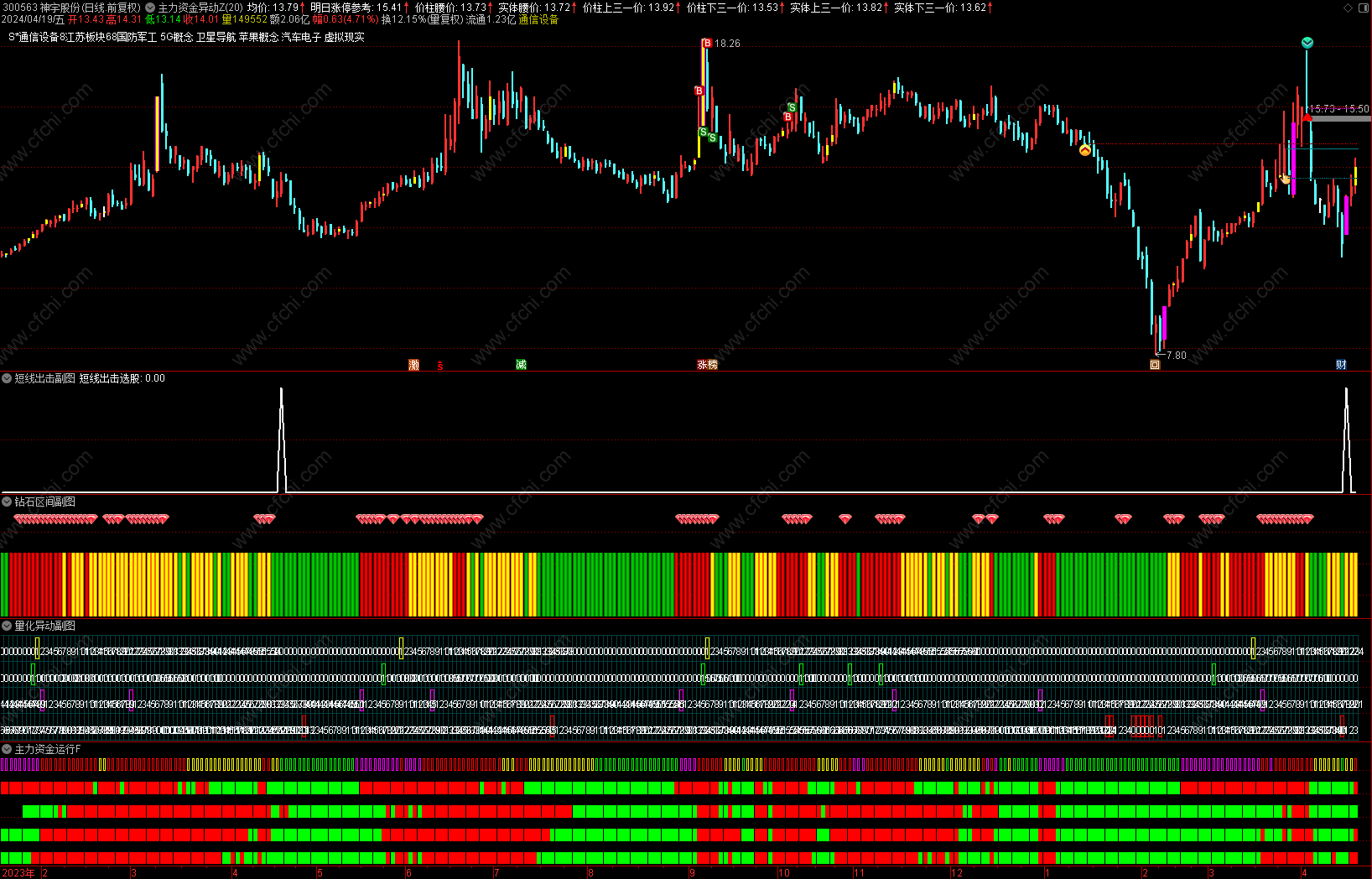1372x879 pixels.
Task: Expand the 钻石区间副图 panel menu arrow
Action: pyautogui.click(x=7, y=502)
